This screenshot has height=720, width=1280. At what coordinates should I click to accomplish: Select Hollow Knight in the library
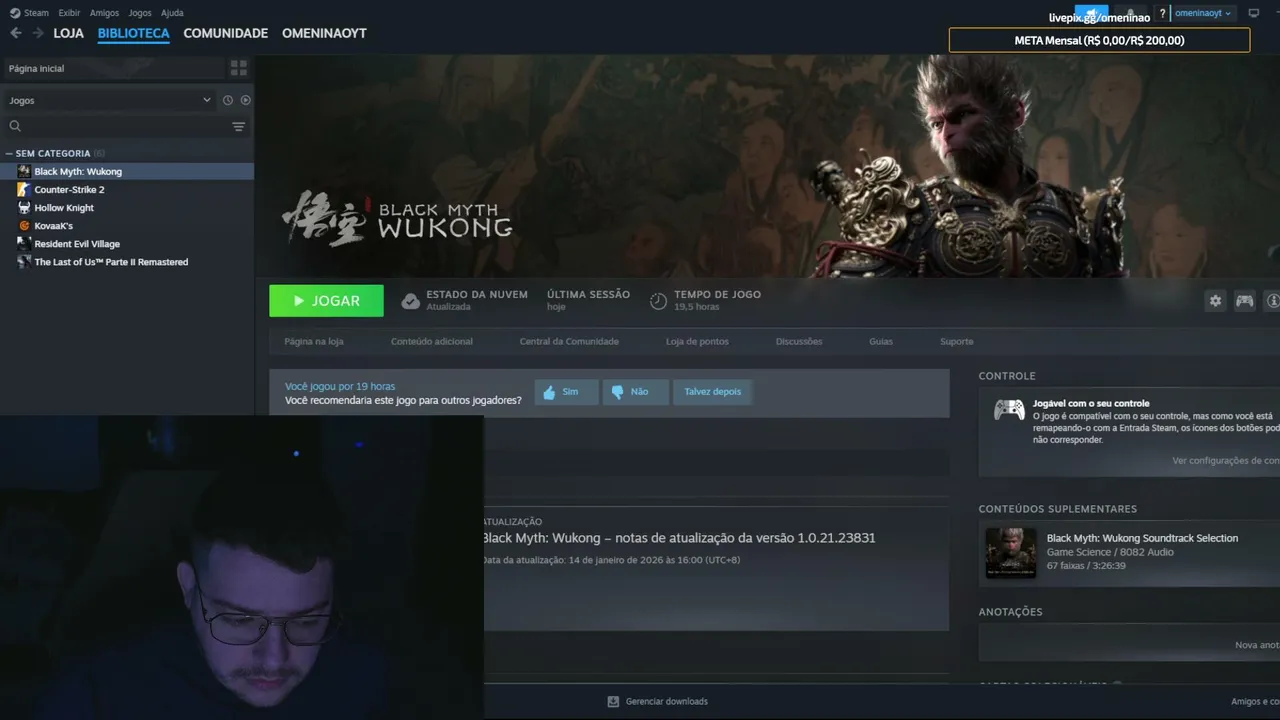[127, 208]
